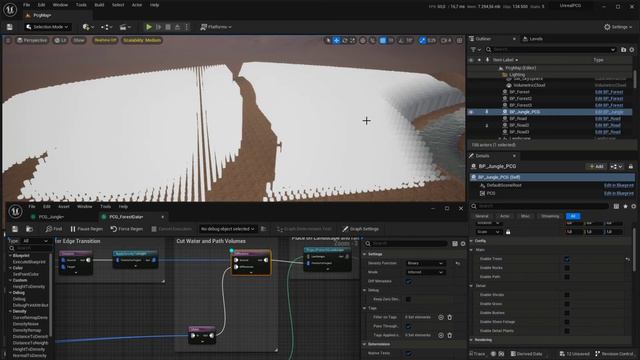Open viewport options hamburger menu
The height and width of the screenshot is (360, 640).
point(8,40)
